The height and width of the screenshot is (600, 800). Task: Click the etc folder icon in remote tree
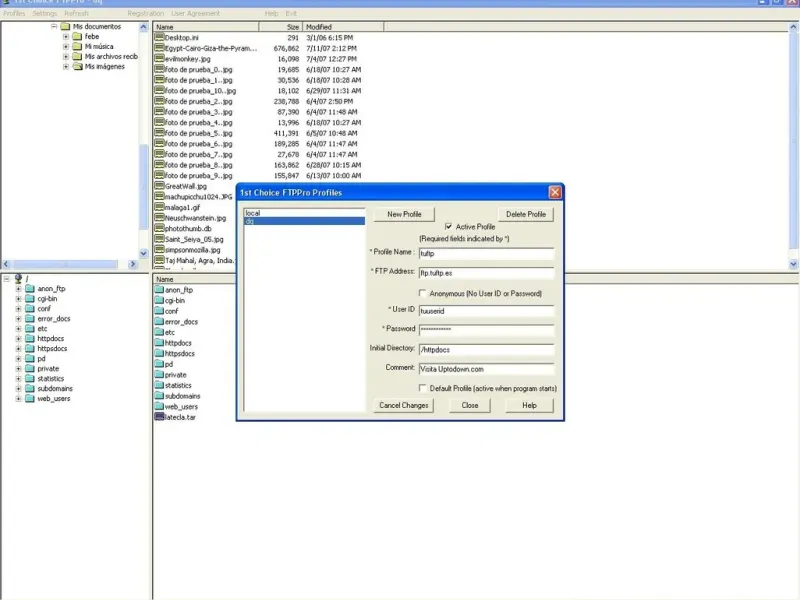click(x=30, y=329)
